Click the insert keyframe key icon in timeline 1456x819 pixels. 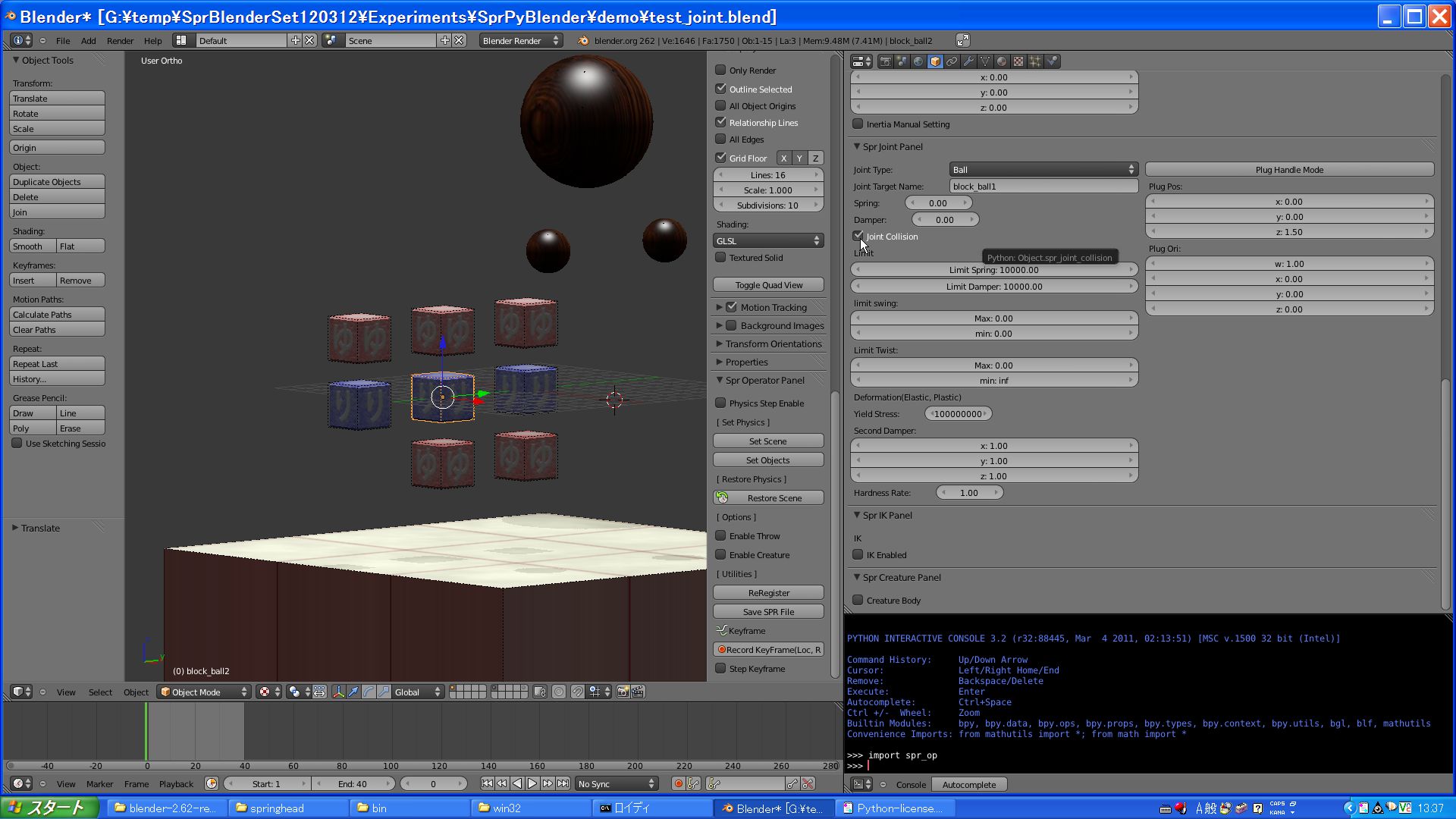(792, 783)
